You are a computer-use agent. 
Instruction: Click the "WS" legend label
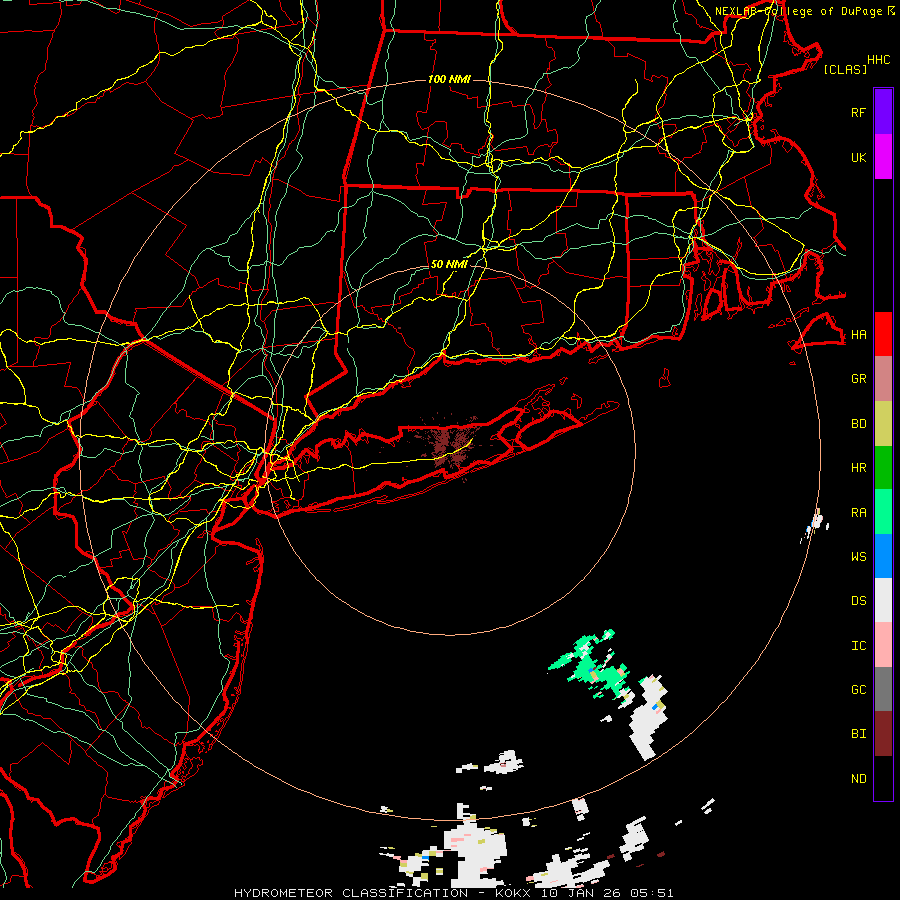click(858, 557)
